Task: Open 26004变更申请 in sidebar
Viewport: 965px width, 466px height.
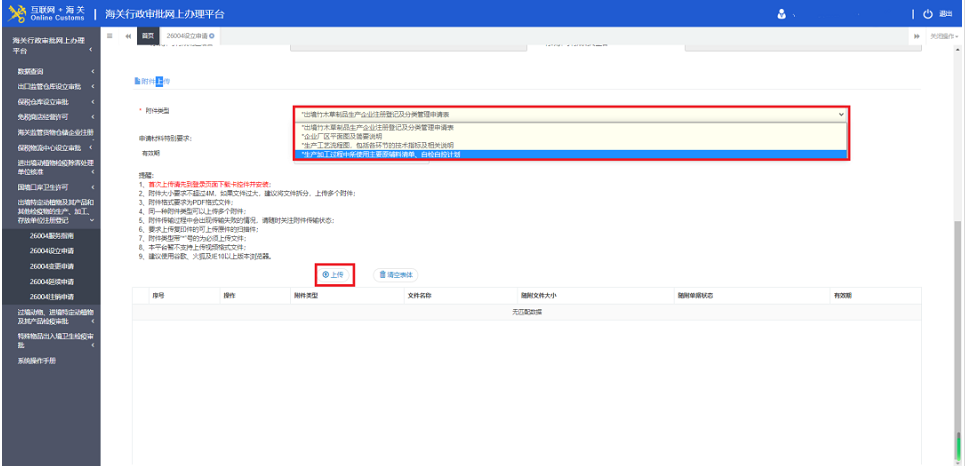Action: coord(53,267)
